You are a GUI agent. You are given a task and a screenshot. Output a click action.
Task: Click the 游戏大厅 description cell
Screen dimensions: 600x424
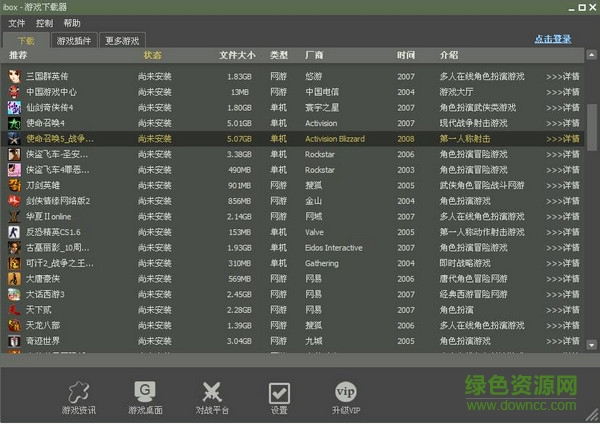(x=457, y=92)
